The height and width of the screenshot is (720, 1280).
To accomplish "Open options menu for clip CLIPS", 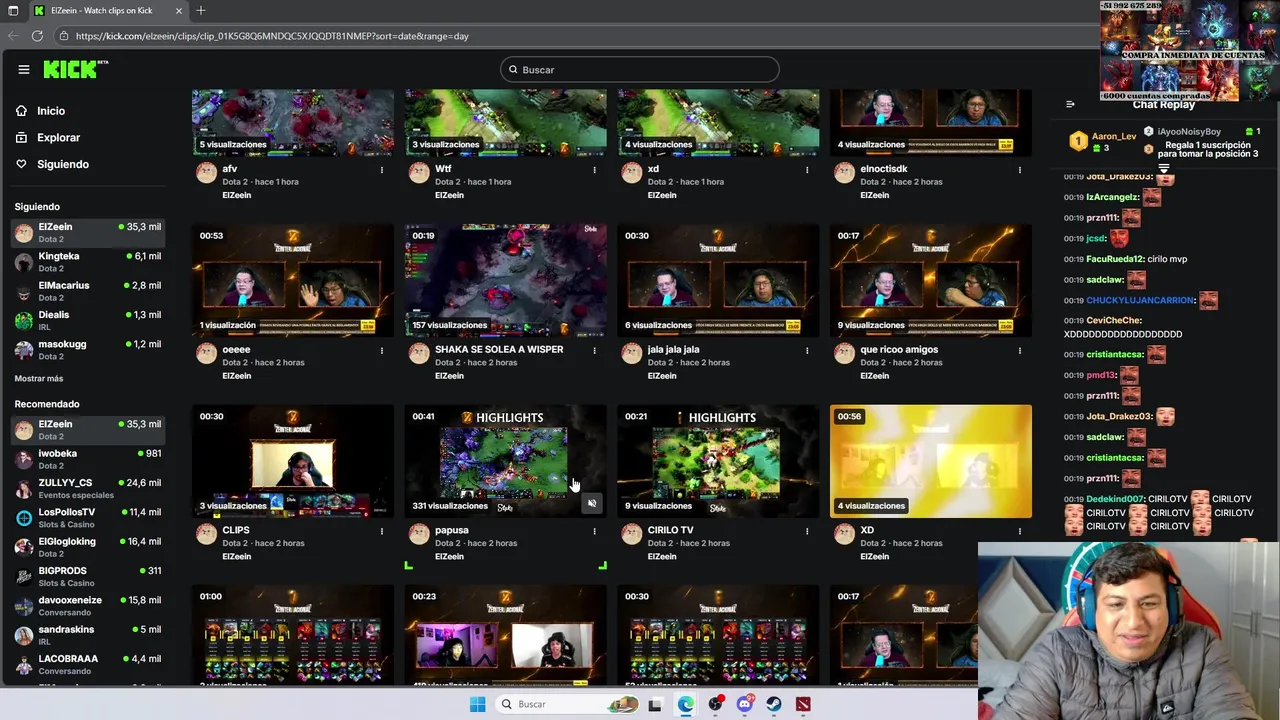I will coord(382,532).
